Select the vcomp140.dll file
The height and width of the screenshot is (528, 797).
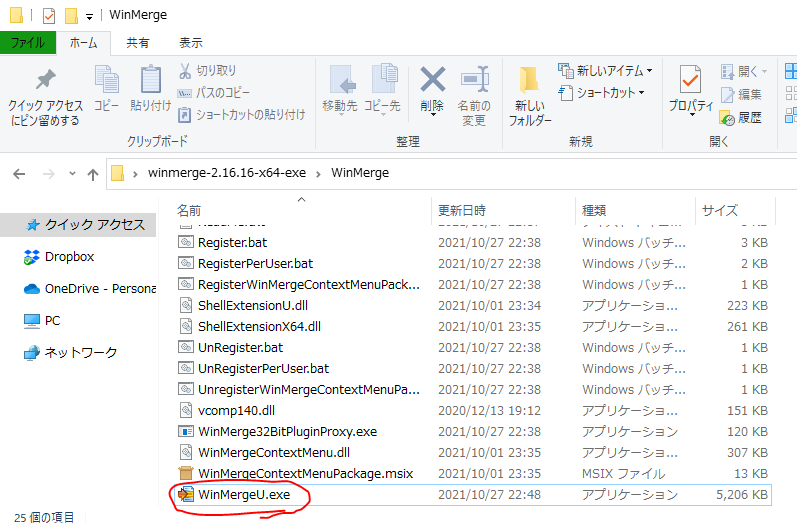click(x=236, y=411)
